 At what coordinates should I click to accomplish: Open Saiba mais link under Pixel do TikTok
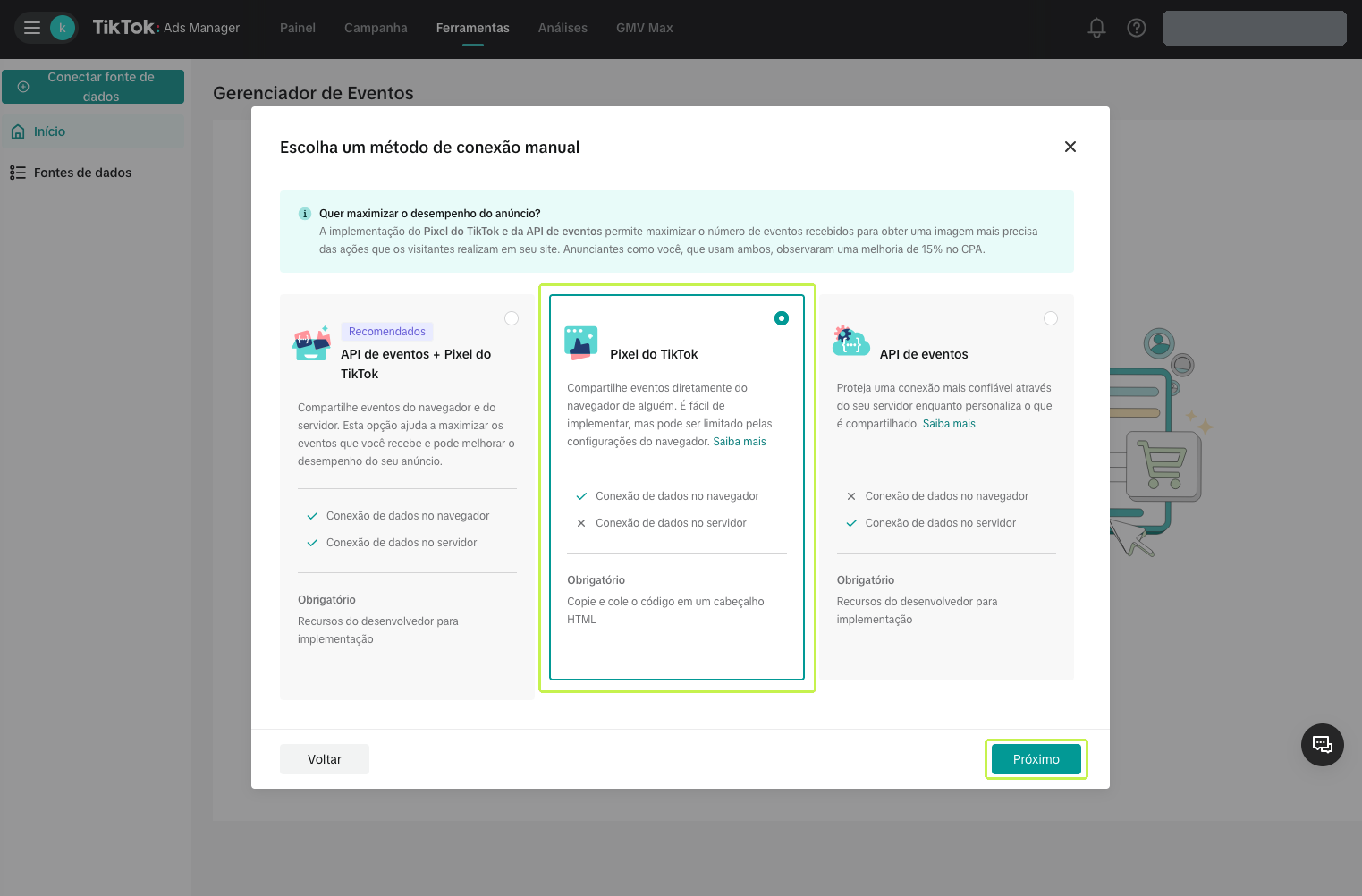click(740, 442)
